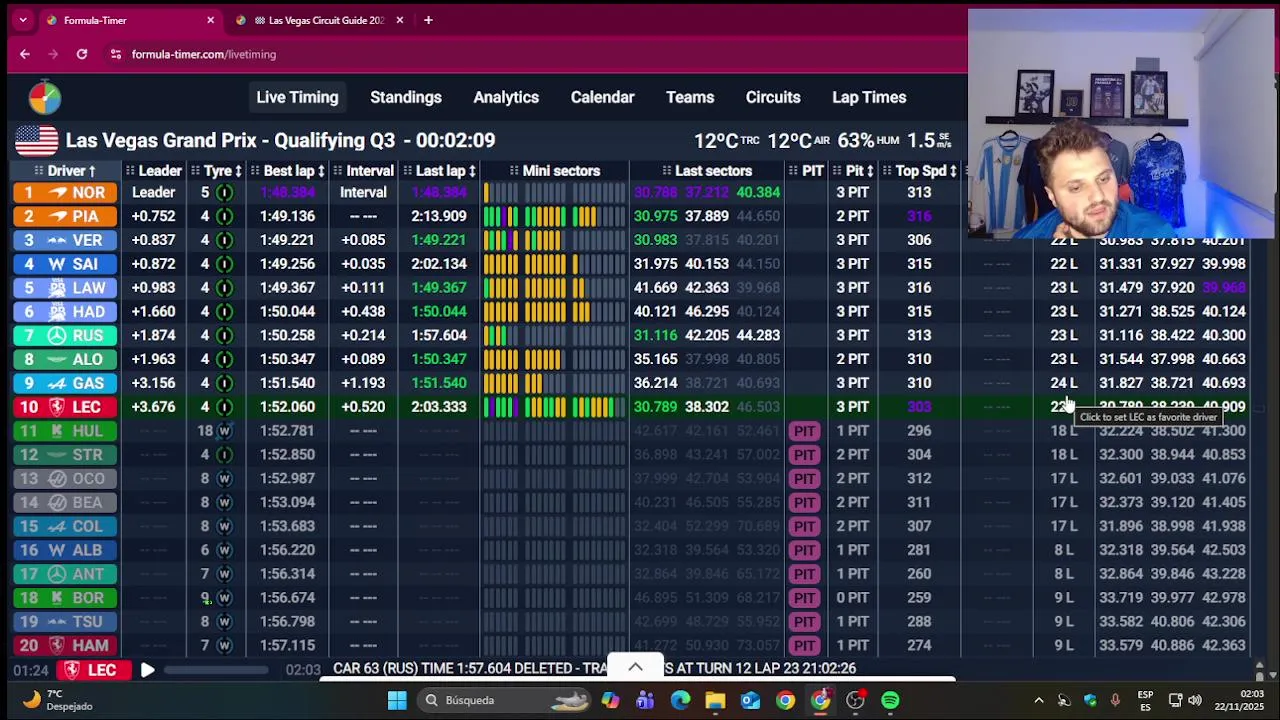Sort by the Best lap column header
This screenshot has height=720, width=1280.
click(288, 171)
